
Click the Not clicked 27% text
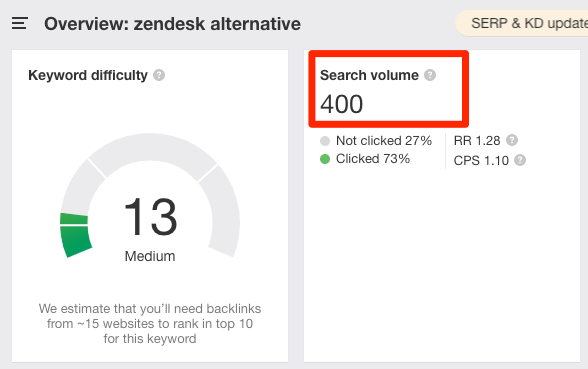point(384,141)
